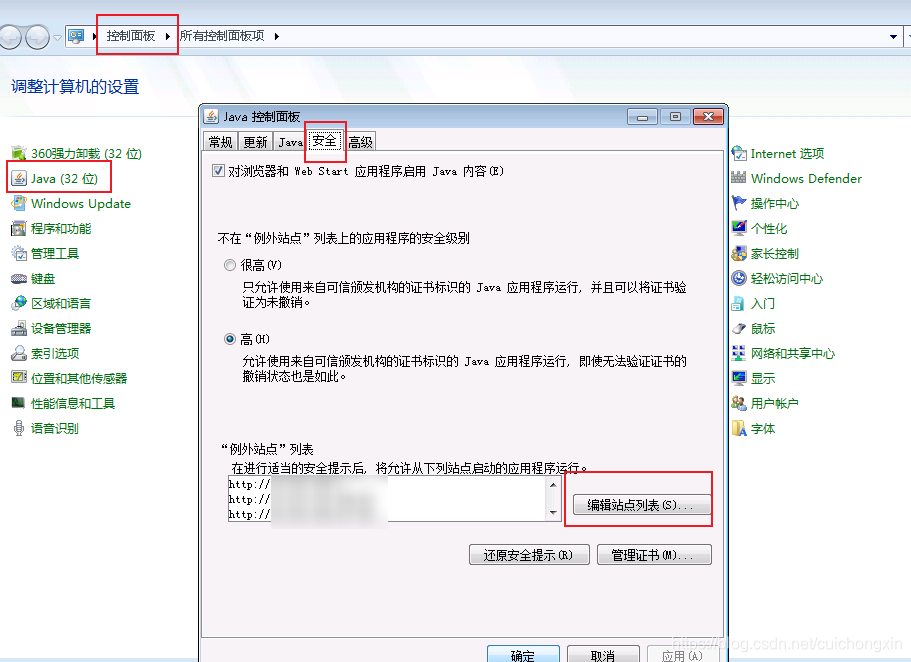The height and width of the screenshot is (662, 911).
Task: Click 取消 button
Action: tap(603, 654)
